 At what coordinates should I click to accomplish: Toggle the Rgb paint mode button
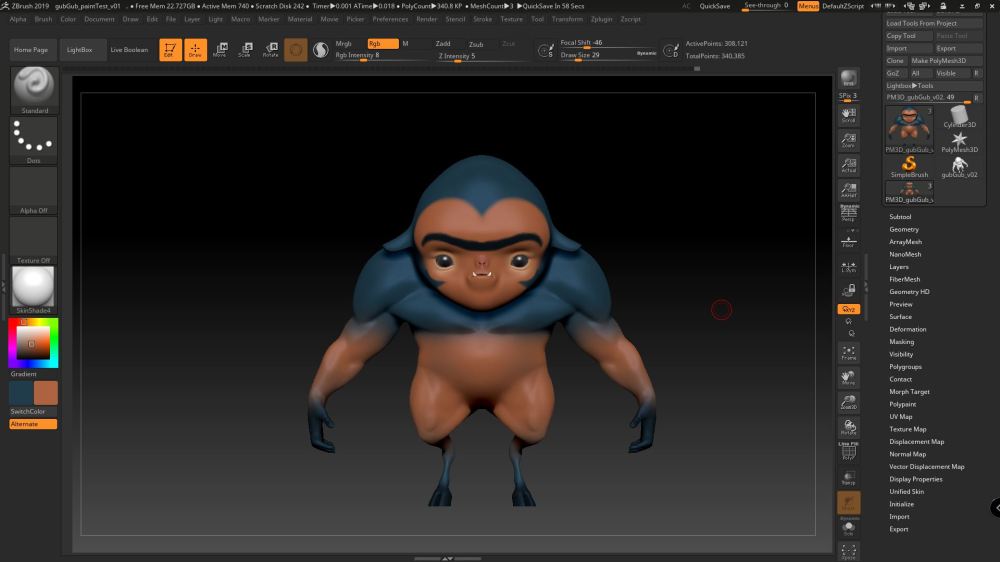[382, 44]
